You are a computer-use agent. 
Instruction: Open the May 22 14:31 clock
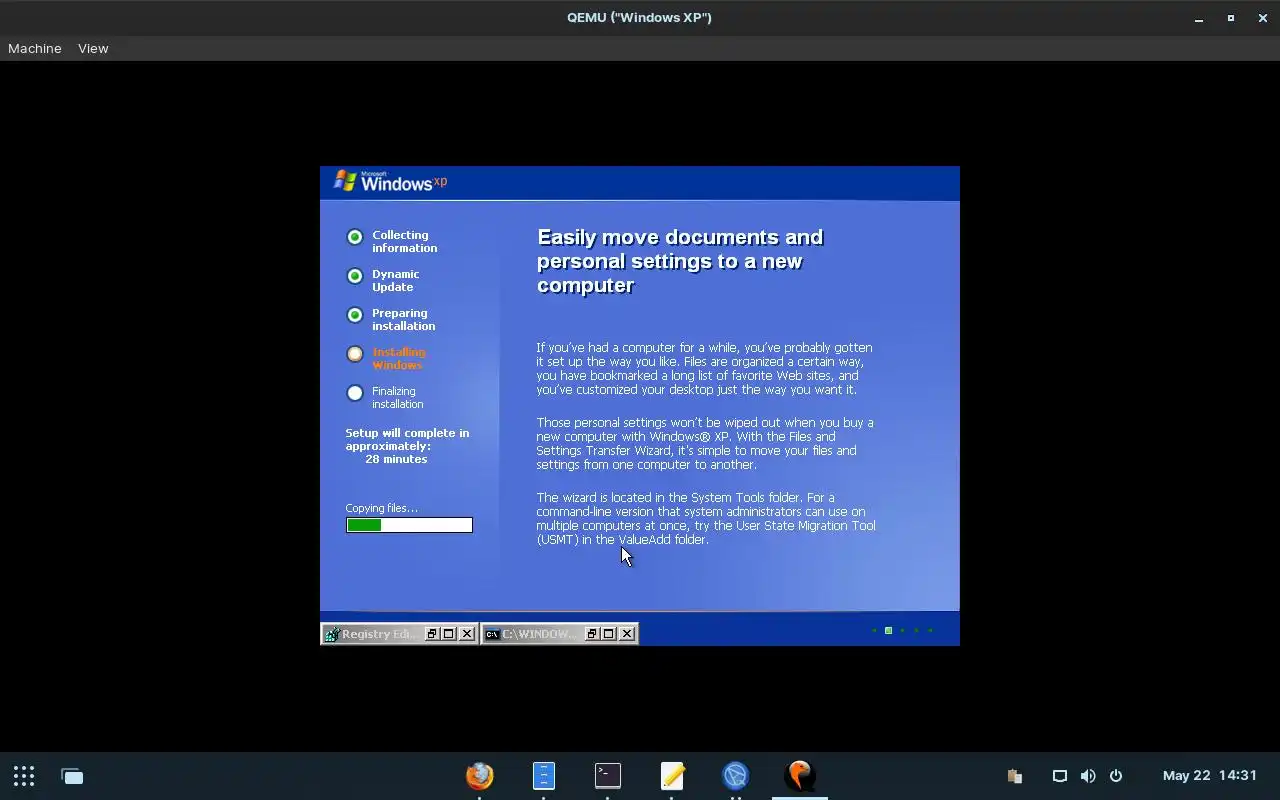[1210, 776]
